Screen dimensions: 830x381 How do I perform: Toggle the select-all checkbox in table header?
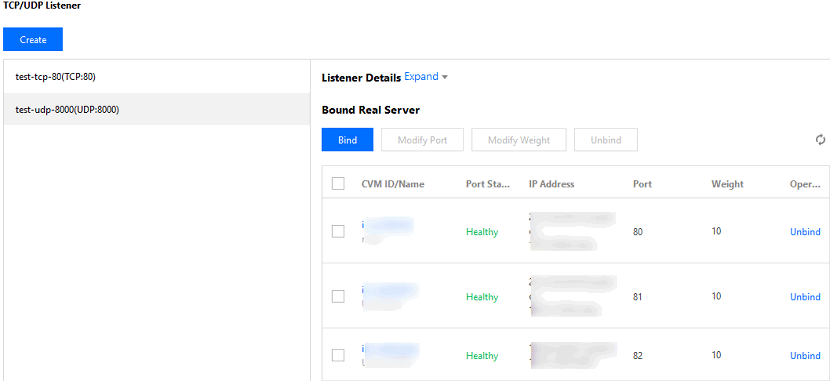(x=338, y=184)
